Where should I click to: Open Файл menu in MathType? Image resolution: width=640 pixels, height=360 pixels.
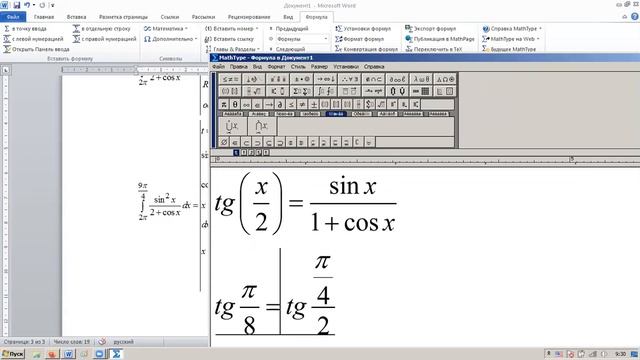click(x=218, y=67)
